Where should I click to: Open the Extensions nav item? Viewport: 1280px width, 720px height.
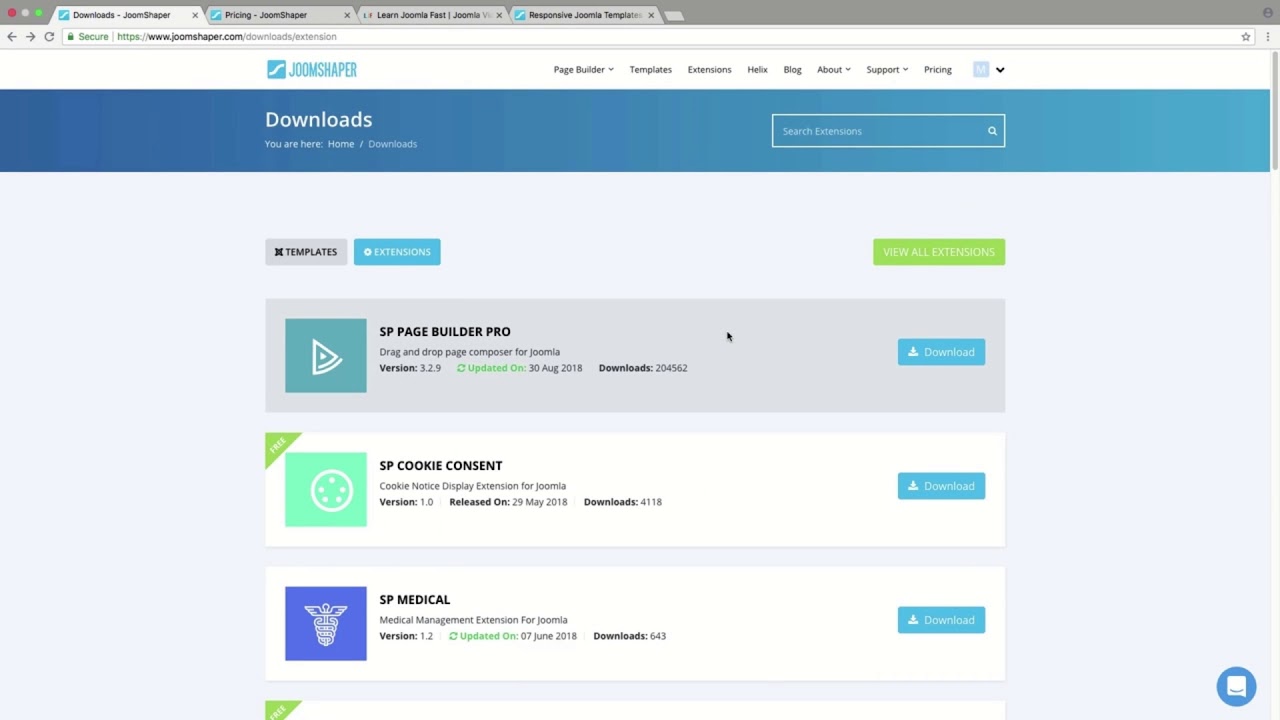tap(709, 70)
